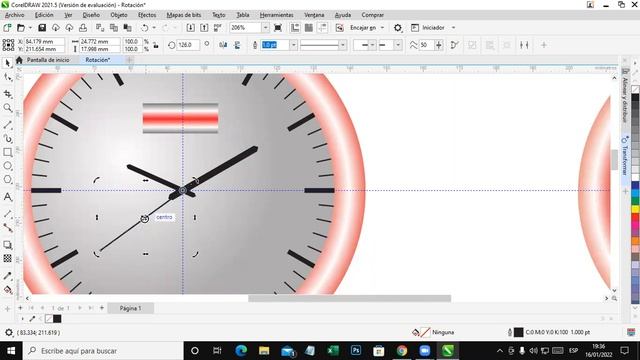
Task: Toggle the lock ratio padlock
Action: click(156, 45)
